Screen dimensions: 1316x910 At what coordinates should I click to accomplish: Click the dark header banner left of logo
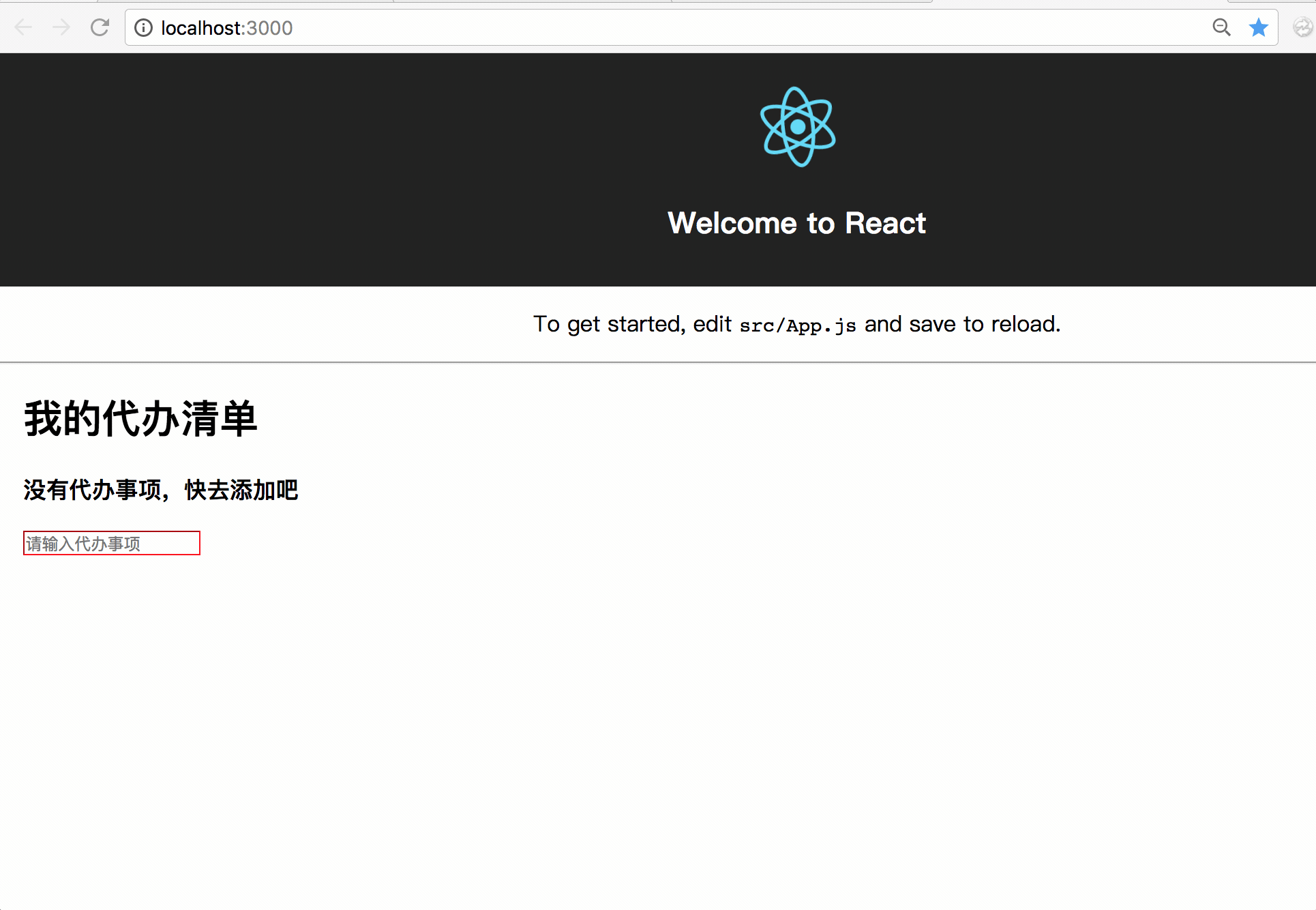[x=341, y=171]
